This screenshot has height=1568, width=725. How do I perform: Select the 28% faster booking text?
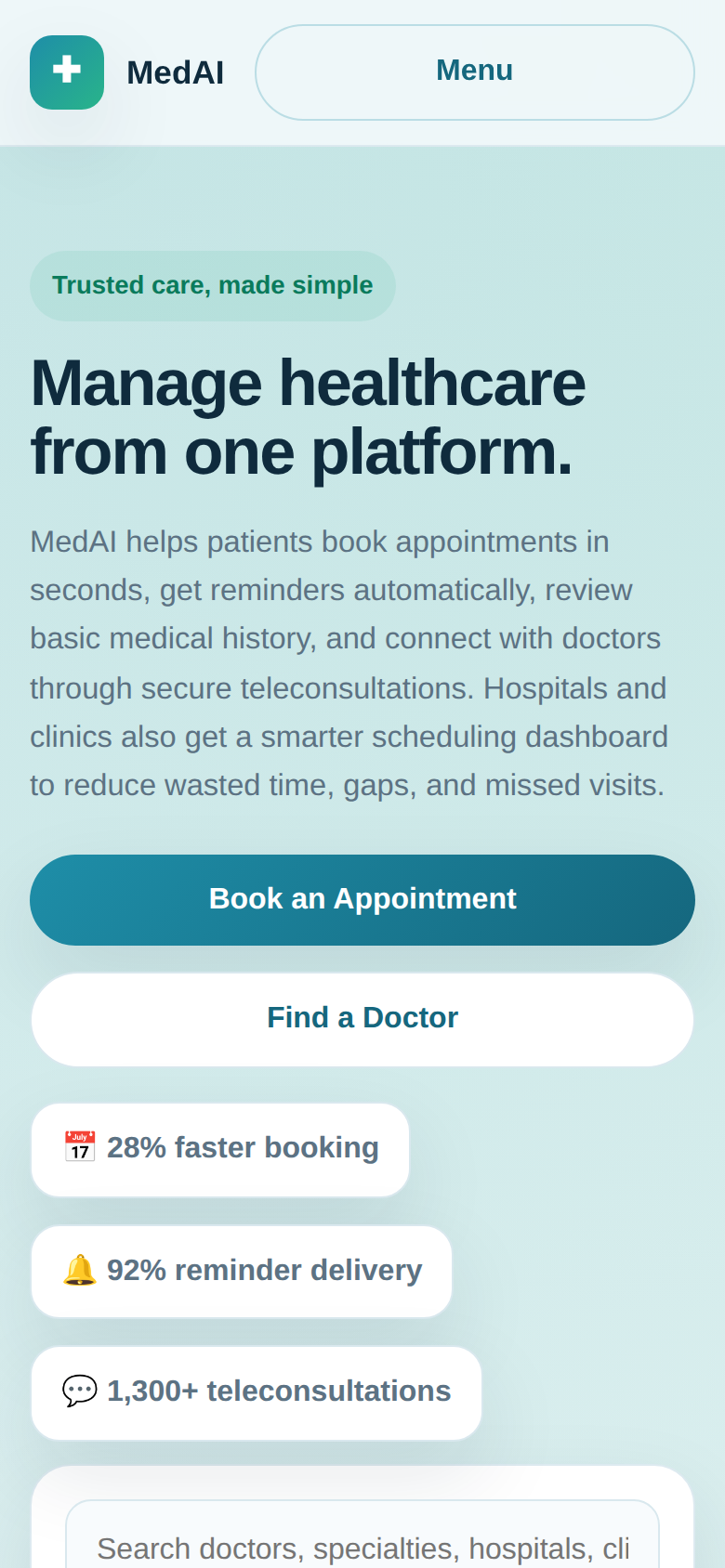243,1148
